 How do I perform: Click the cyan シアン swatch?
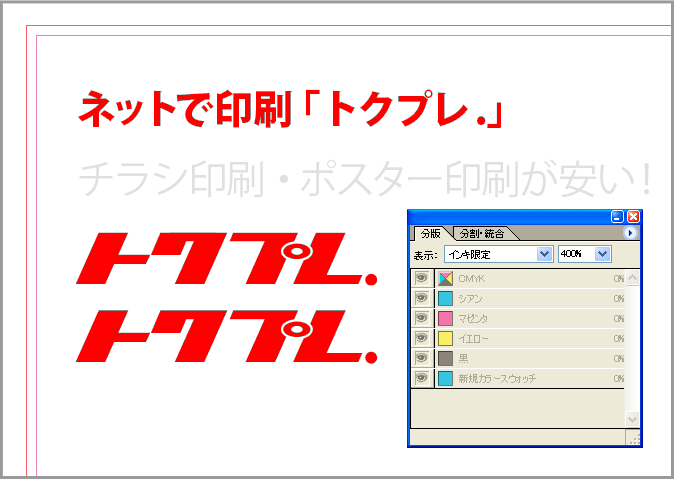click(445, 298)
